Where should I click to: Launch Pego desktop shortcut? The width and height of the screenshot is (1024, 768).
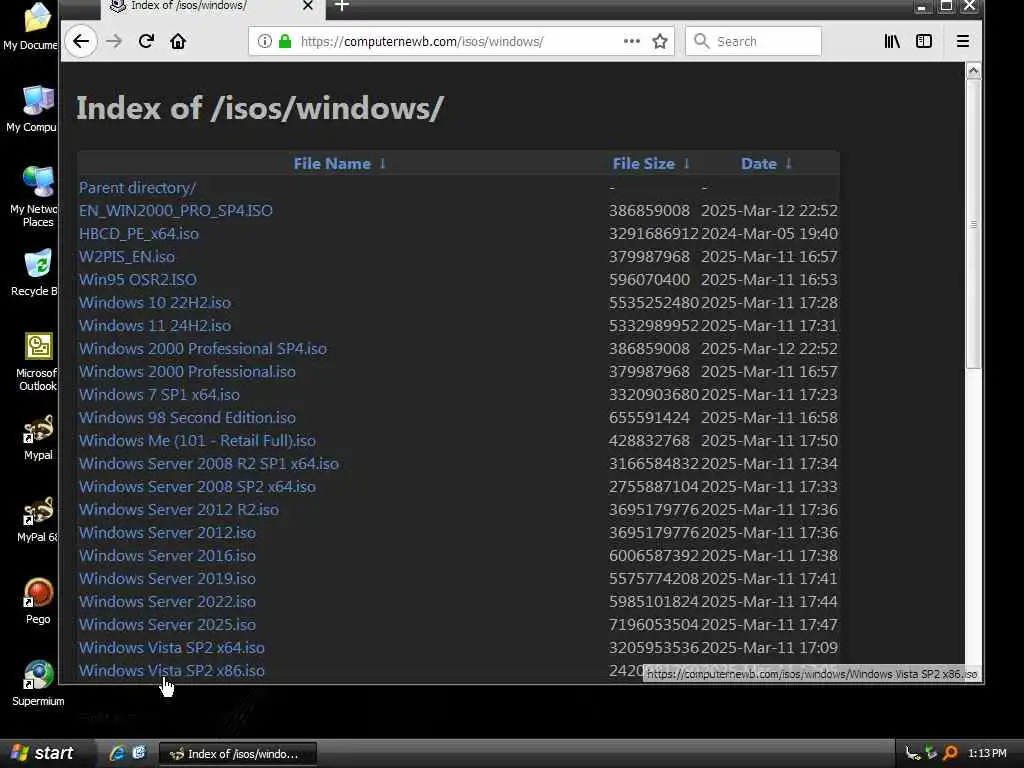(x=38, y=601)
